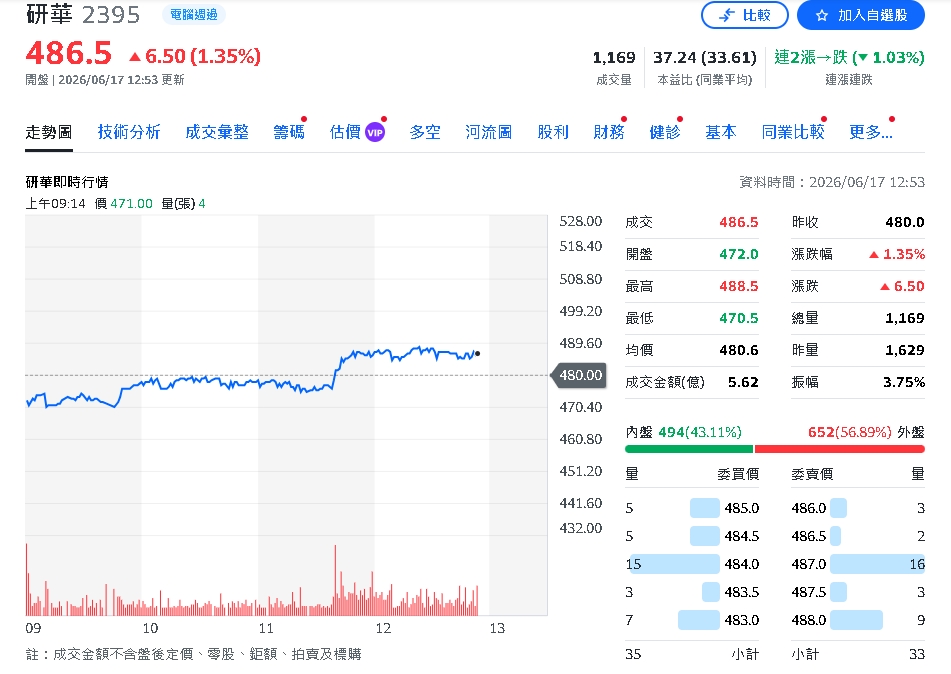Click the 均價 value 480.6
The height and width of the screenshot is (674, 951).
(x=739, y=350)
